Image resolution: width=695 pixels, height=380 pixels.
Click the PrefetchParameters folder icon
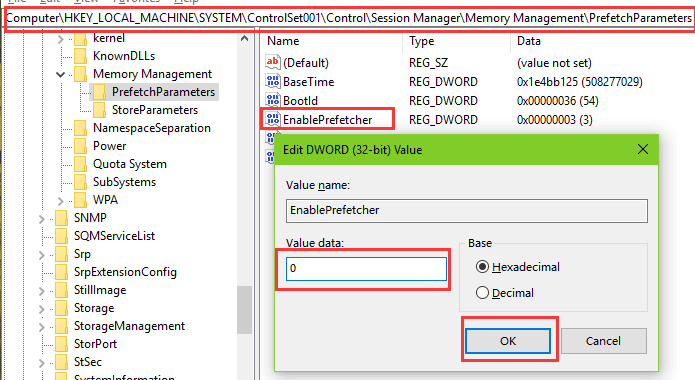pos(99,92)
